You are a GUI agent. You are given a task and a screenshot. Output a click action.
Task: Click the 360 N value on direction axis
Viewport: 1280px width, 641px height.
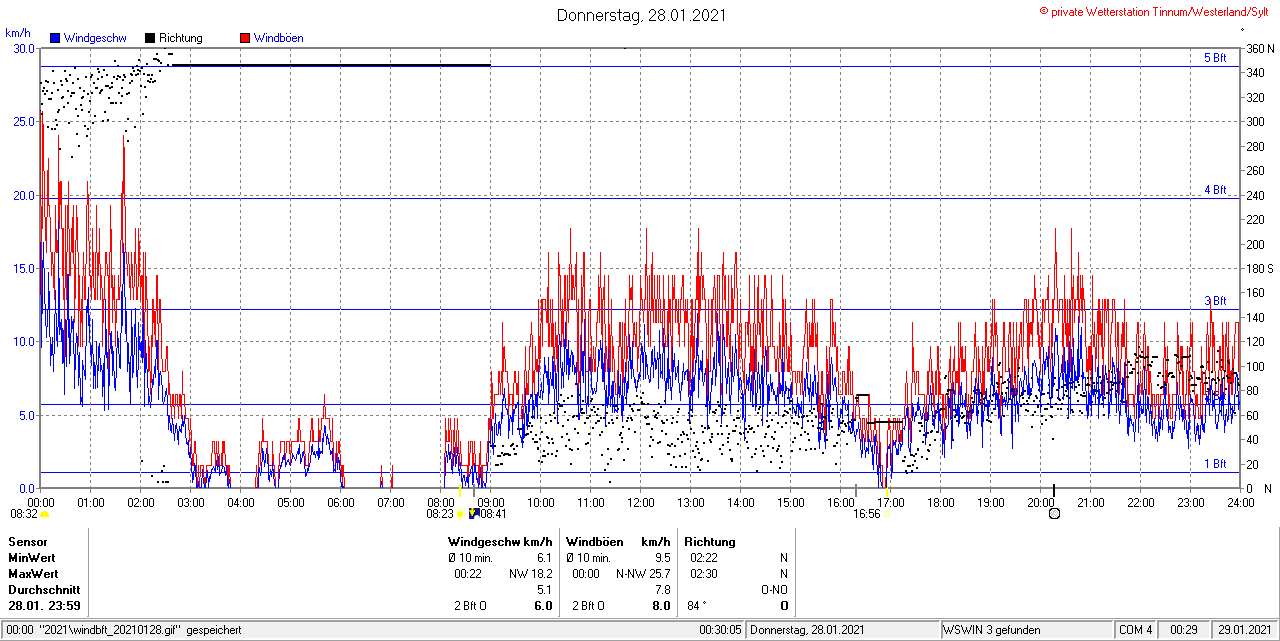(x=1260, y=48)
